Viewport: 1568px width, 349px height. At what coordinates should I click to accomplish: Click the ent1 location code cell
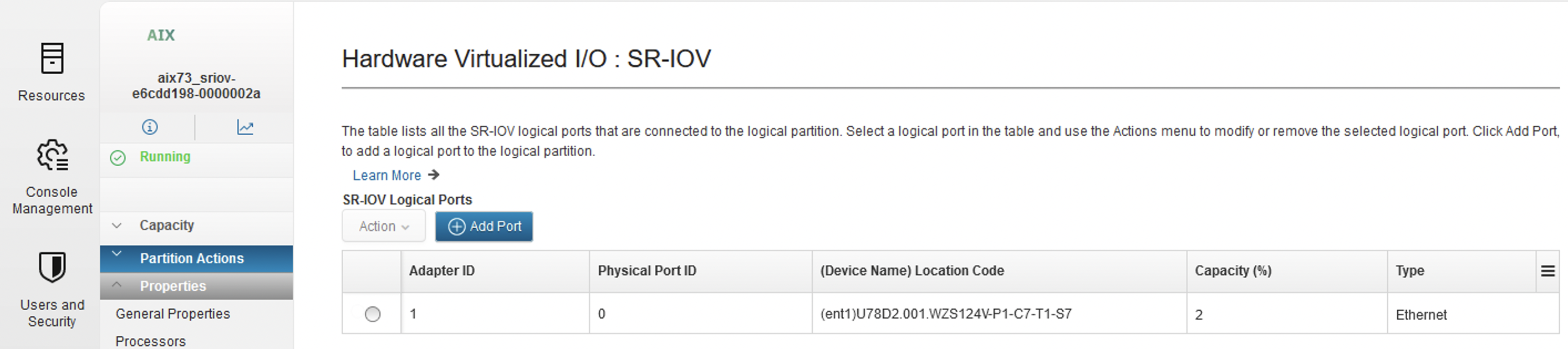click(945, 314)
